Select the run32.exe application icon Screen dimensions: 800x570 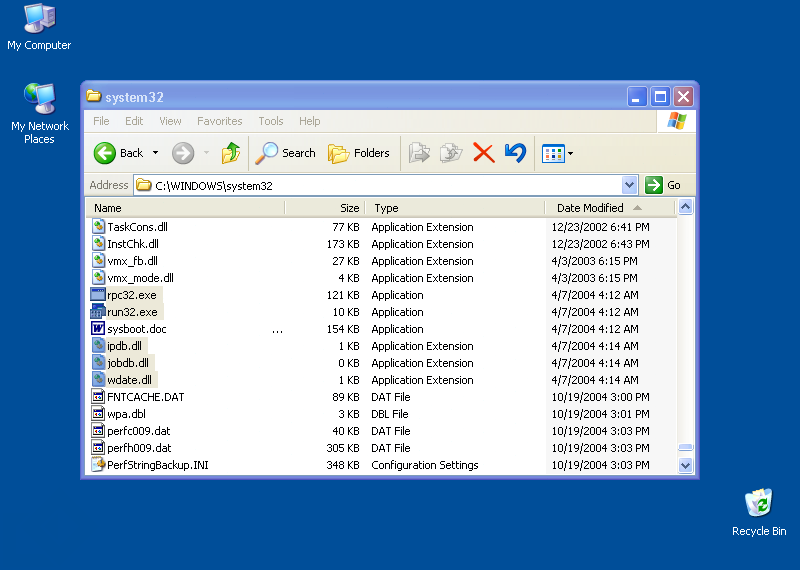[x=98, y=311]
